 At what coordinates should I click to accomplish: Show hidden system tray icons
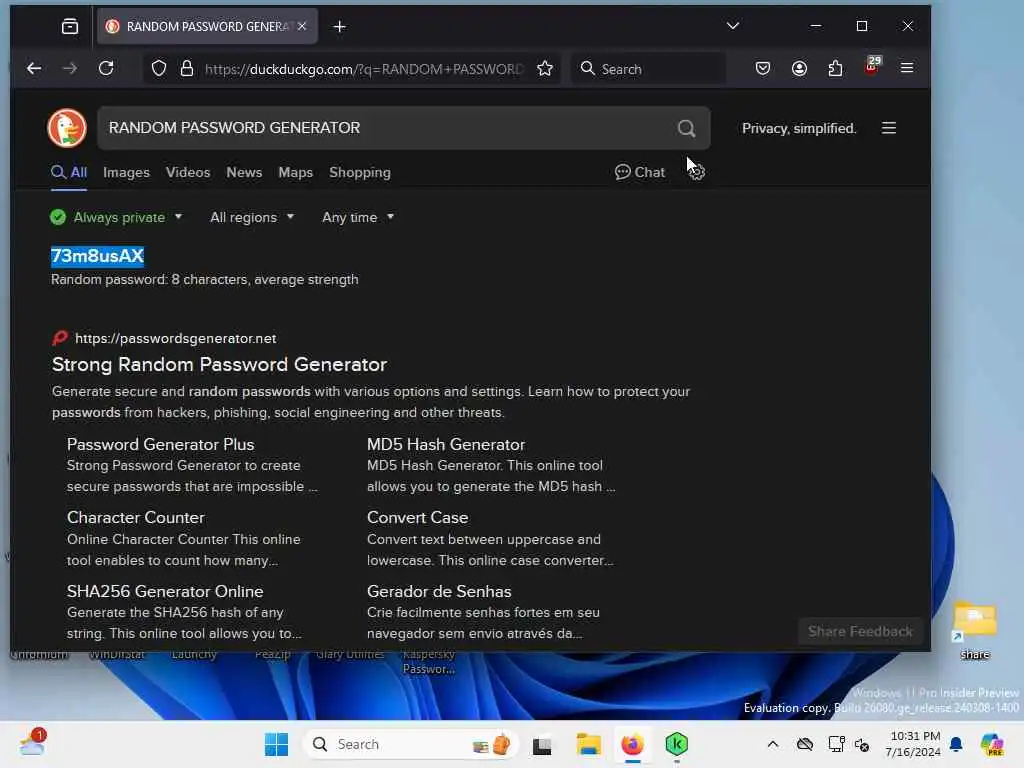[x=773, y=744]
